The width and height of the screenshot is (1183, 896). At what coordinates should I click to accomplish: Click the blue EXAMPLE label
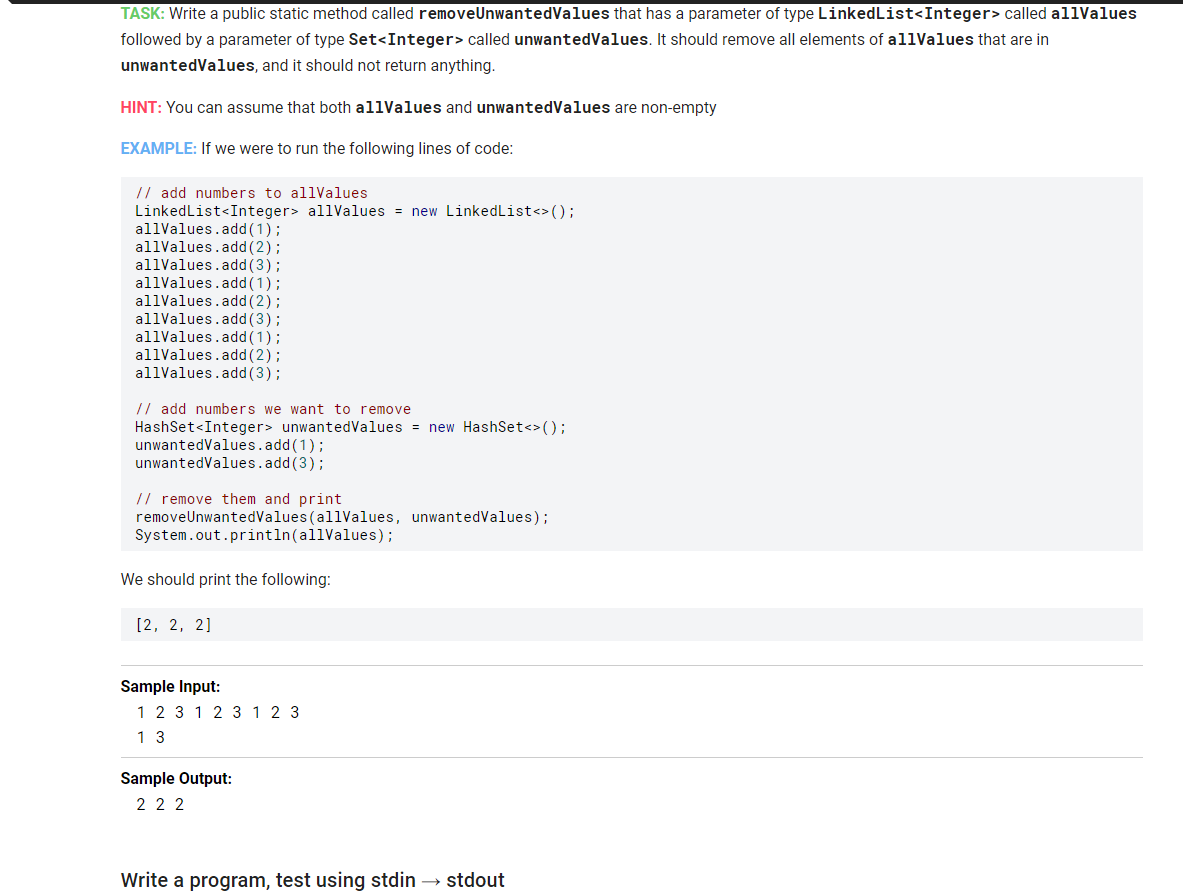(158, 148)
